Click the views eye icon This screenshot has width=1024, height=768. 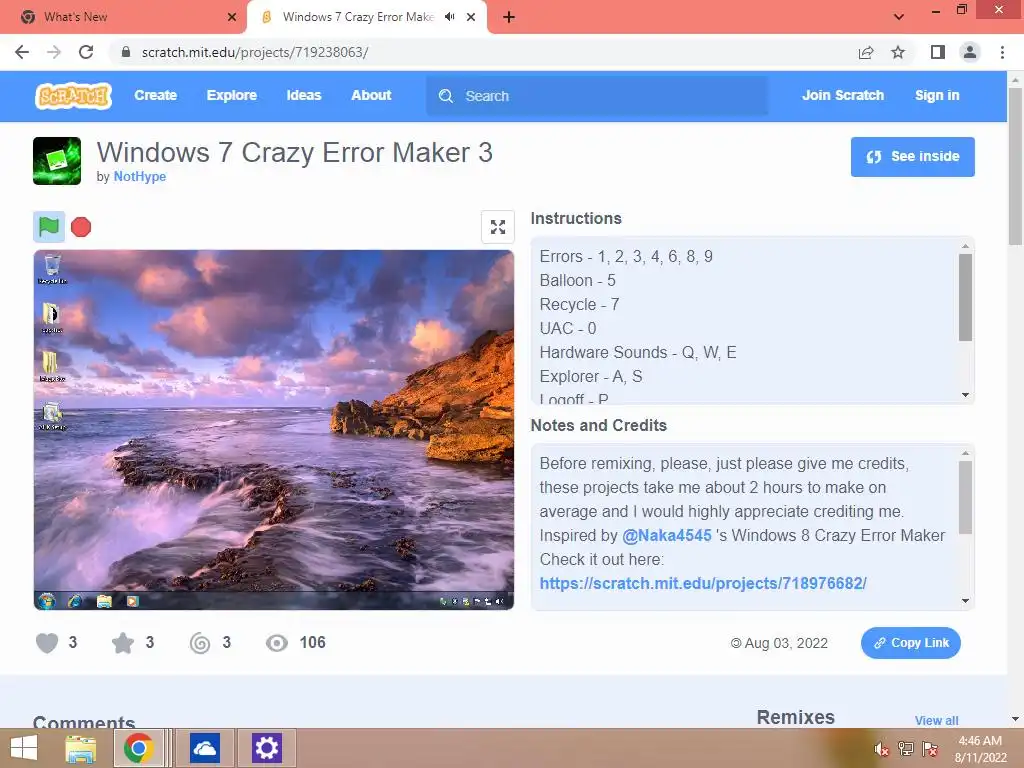(x=277, y=643)
